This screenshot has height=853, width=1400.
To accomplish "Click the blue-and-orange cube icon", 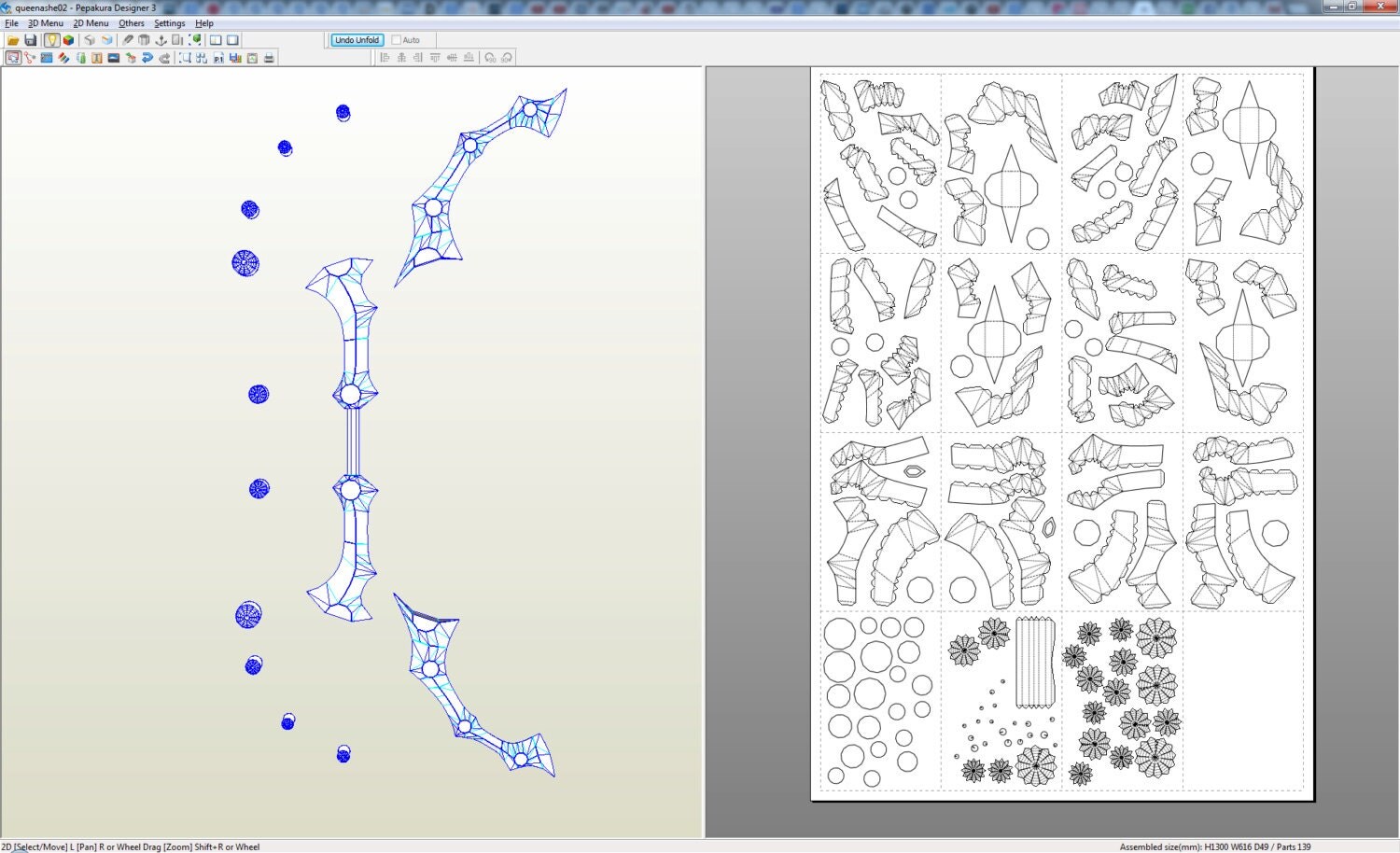I will tap(106, 40).
